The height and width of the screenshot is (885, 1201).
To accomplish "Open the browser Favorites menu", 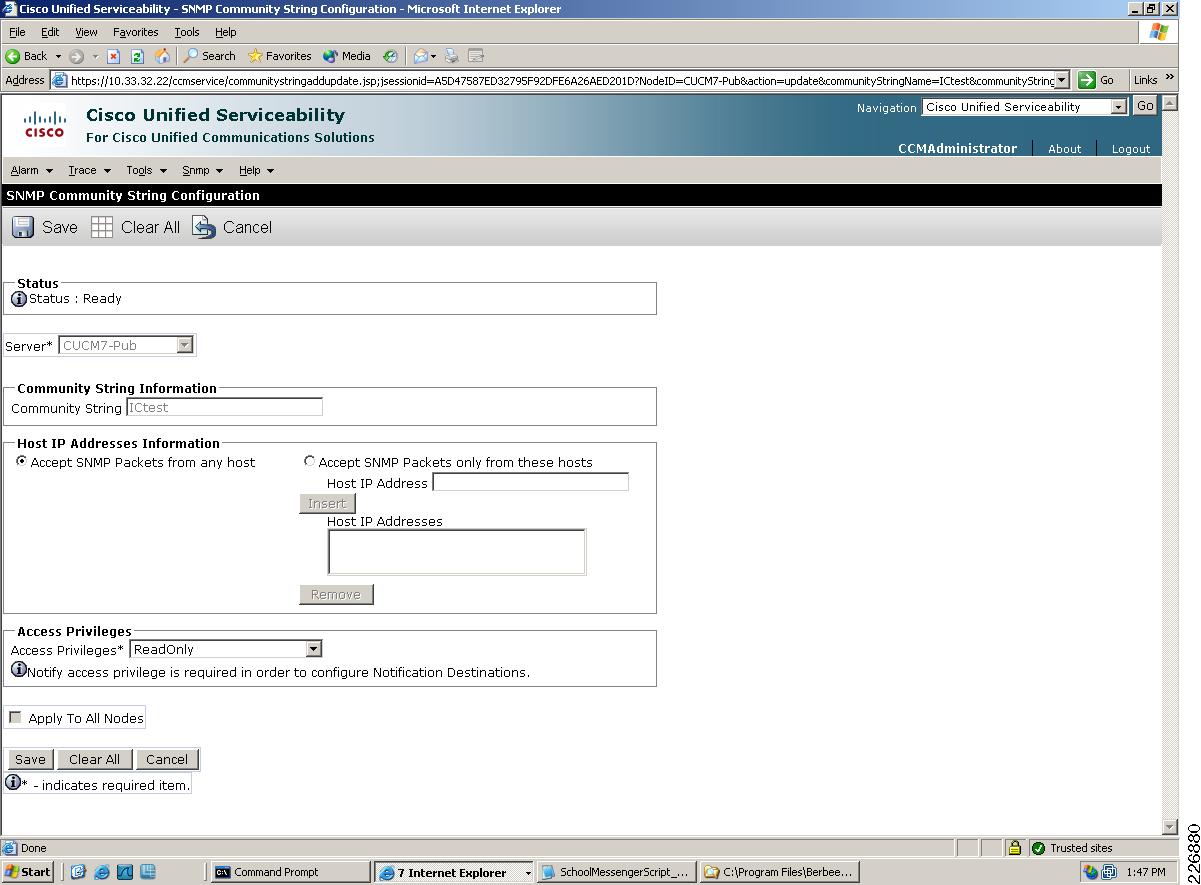I will [x=135, y=32].
